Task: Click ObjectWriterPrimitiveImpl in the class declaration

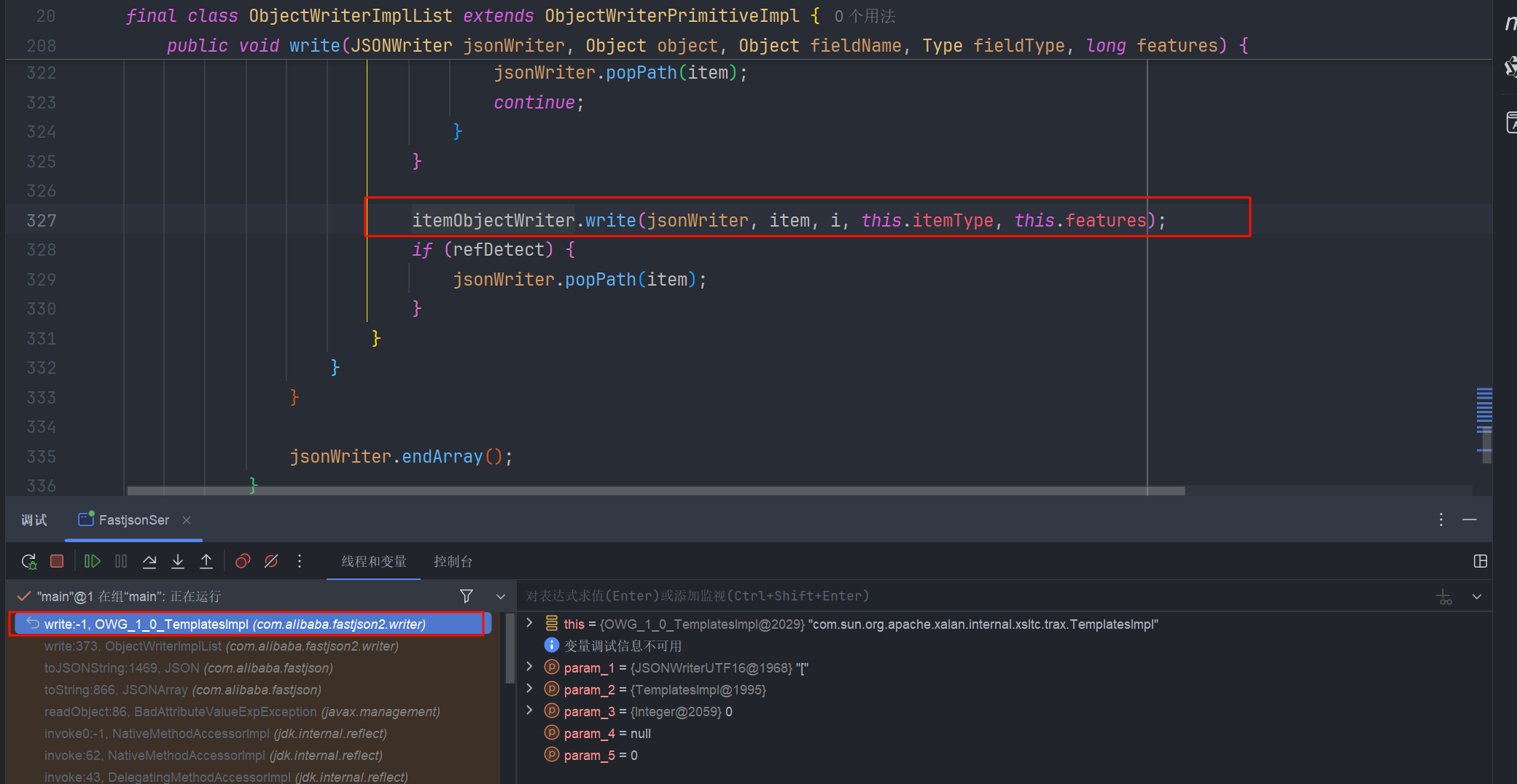Action: (x=672, y=16)
